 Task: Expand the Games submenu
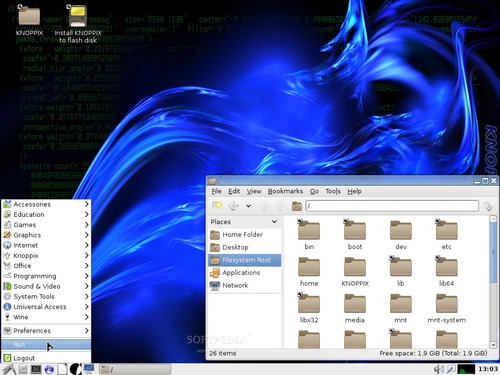[46, 225]
